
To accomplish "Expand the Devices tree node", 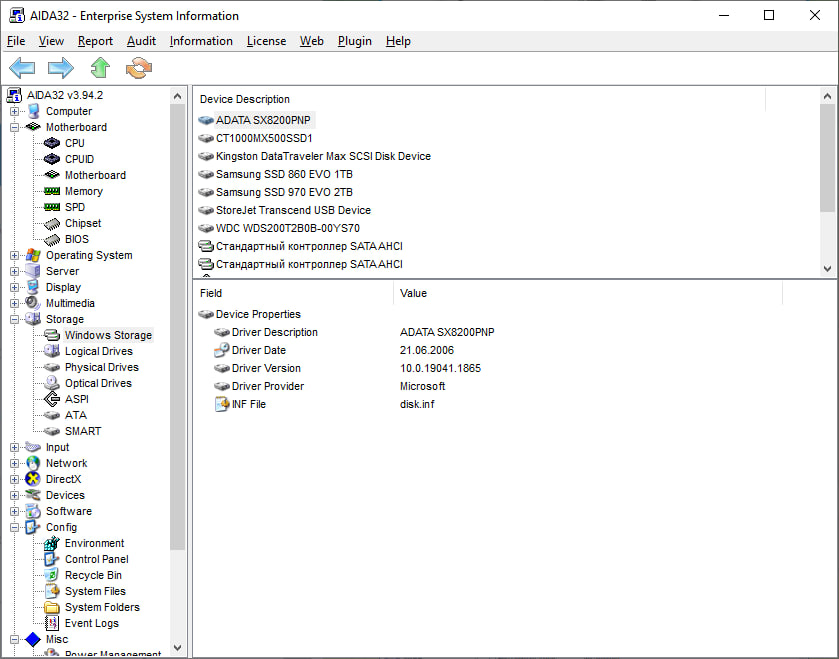I will (14, 495).
